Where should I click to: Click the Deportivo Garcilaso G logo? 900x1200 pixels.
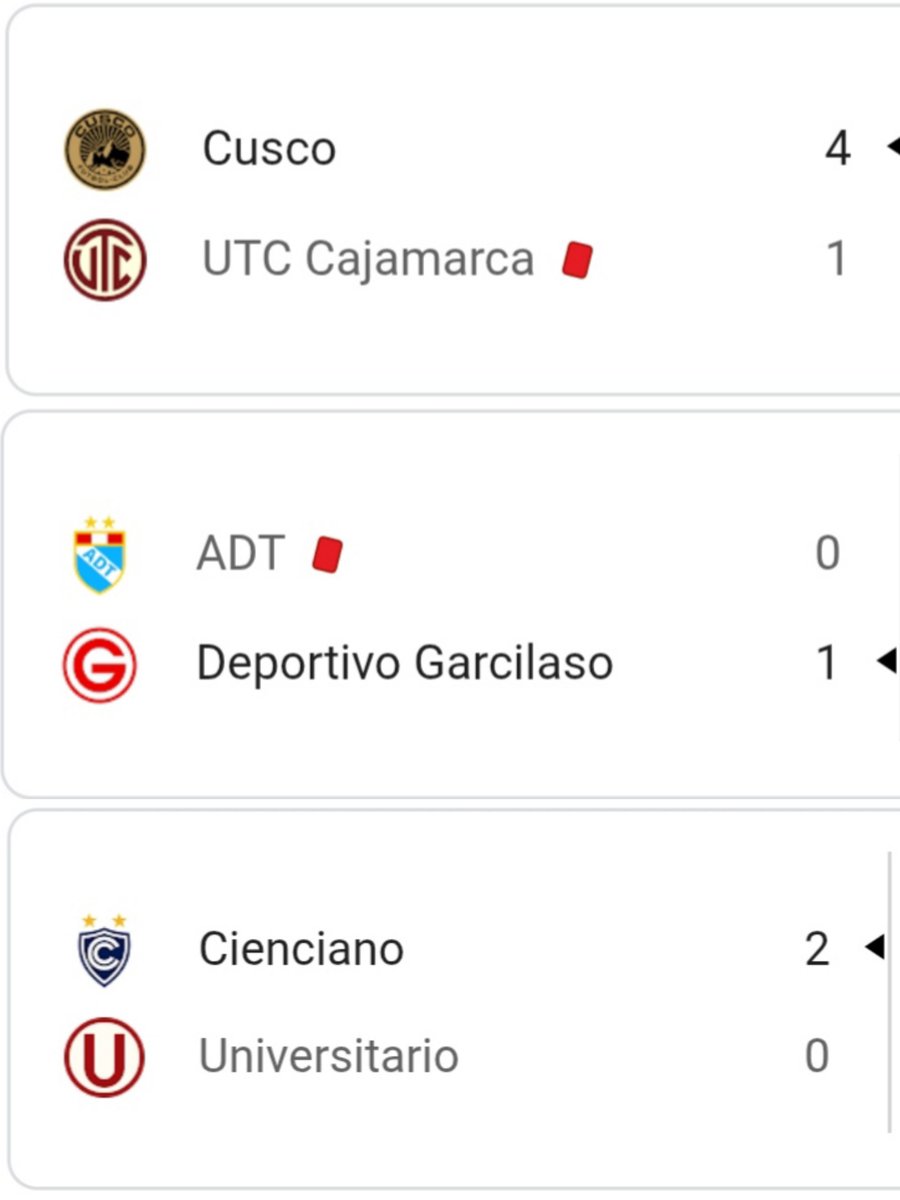click(x=100, y=664)
